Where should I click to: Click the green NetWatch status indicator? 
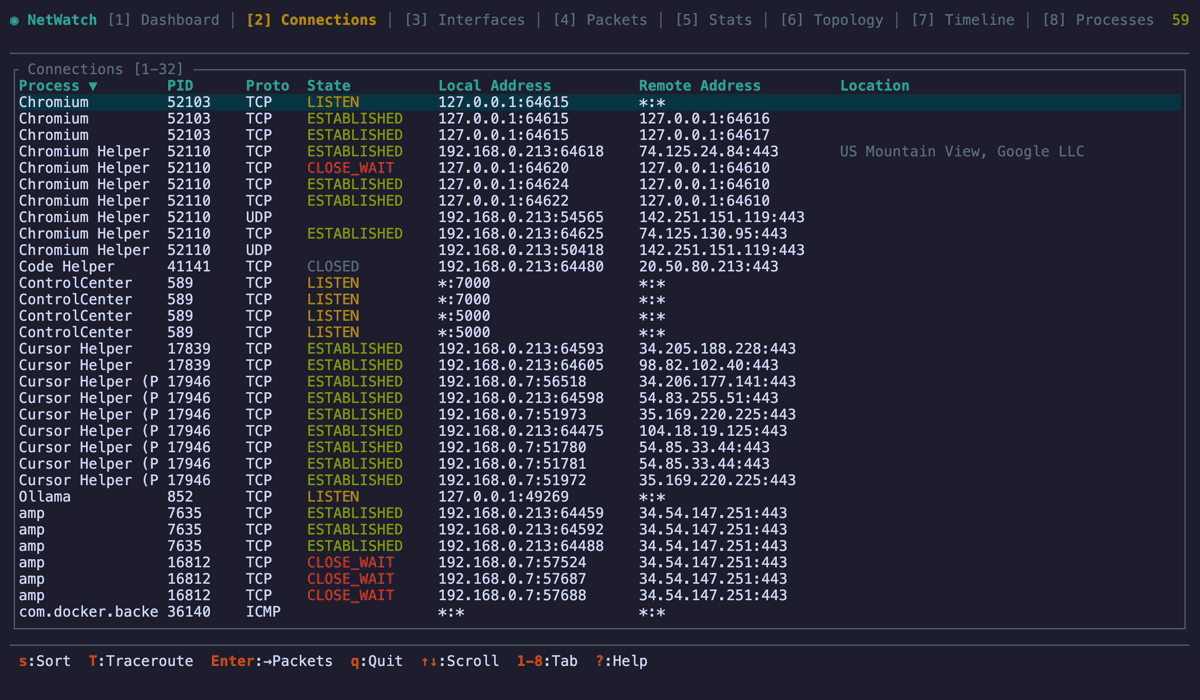pyautogui.click(x=12, y=19)
